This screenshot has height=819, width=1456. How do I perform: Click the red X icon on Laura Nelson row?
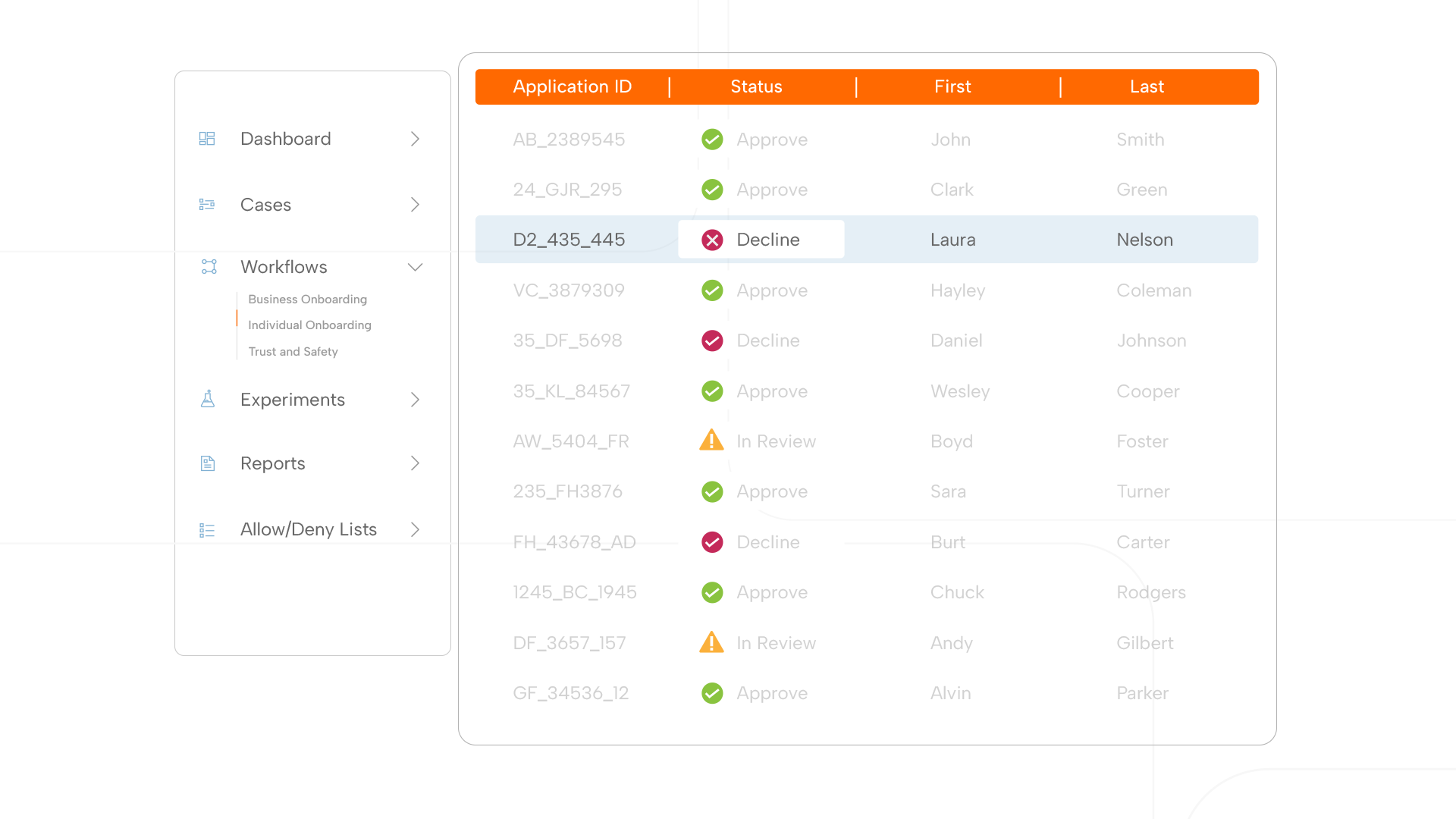coord(712,240)
